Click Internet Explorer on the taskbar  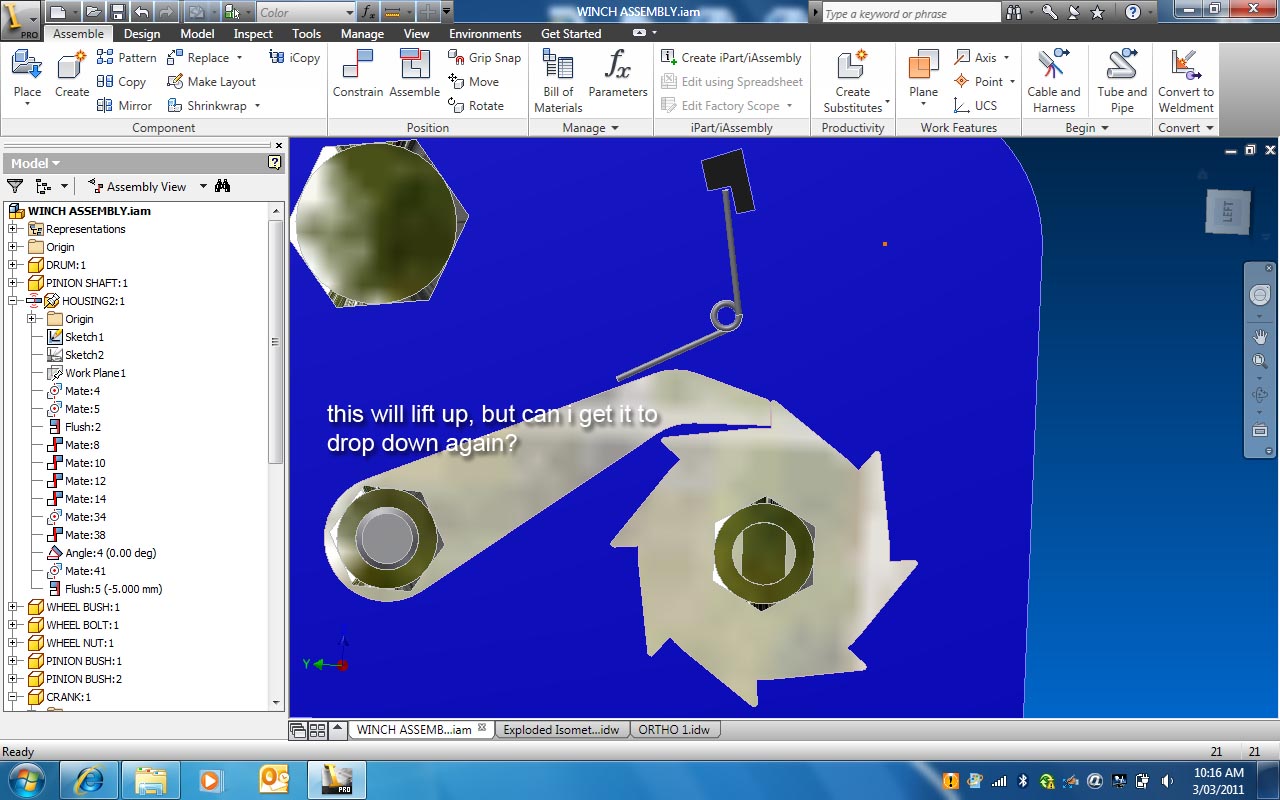coord(87,778)
